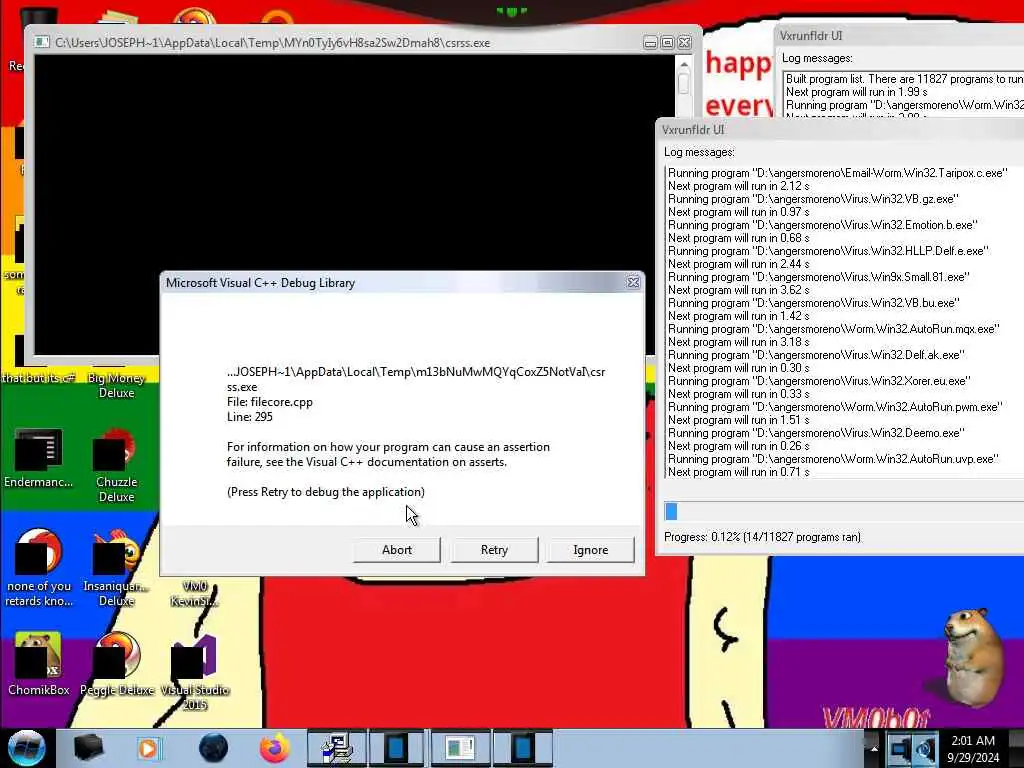
Task: Maximize the csrss.exe console window
Action: pyautogui.click(x=667, y=43)
